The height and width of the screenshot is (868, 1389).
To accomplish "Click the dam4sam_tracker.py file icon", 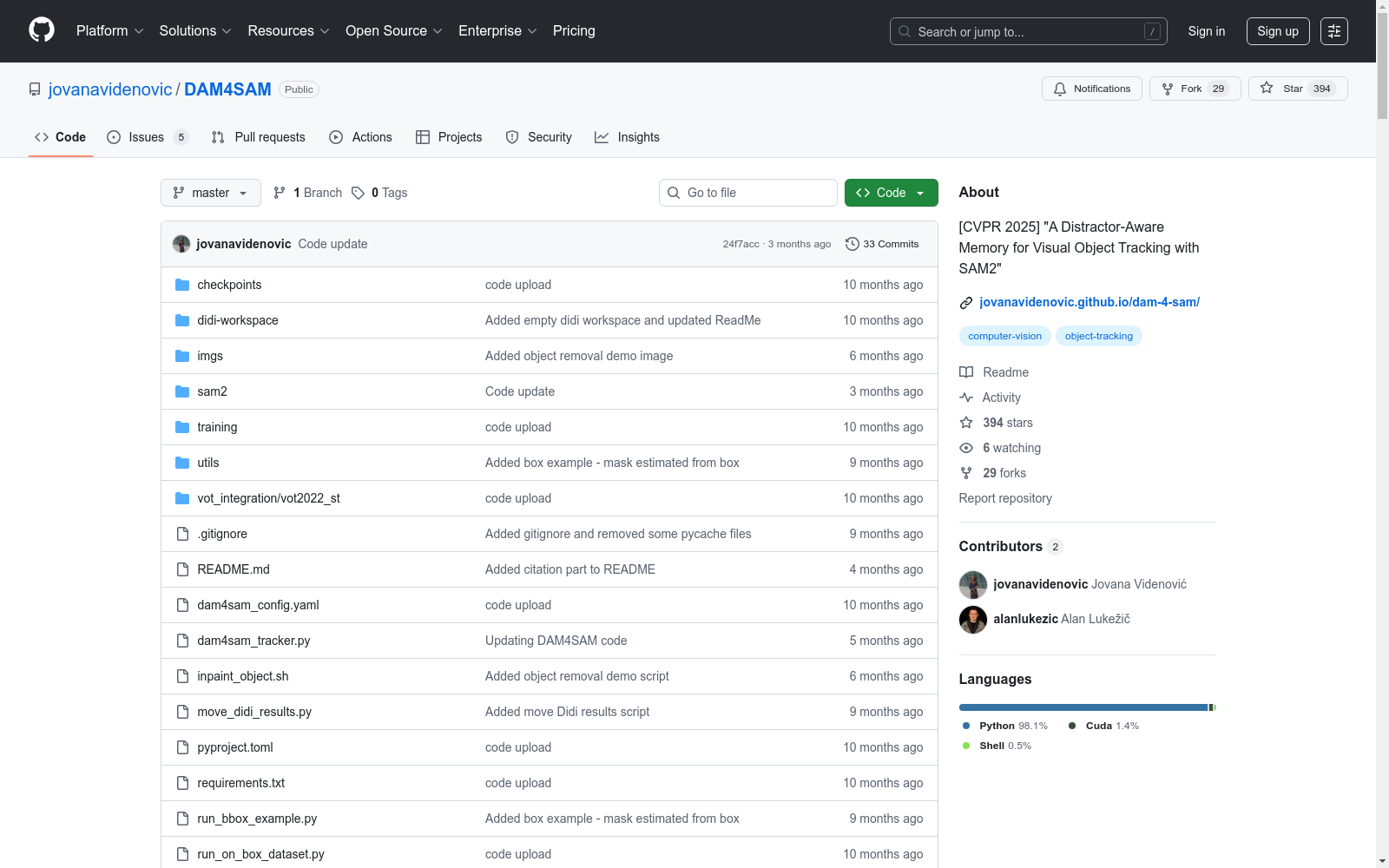I will coord(182,641).
